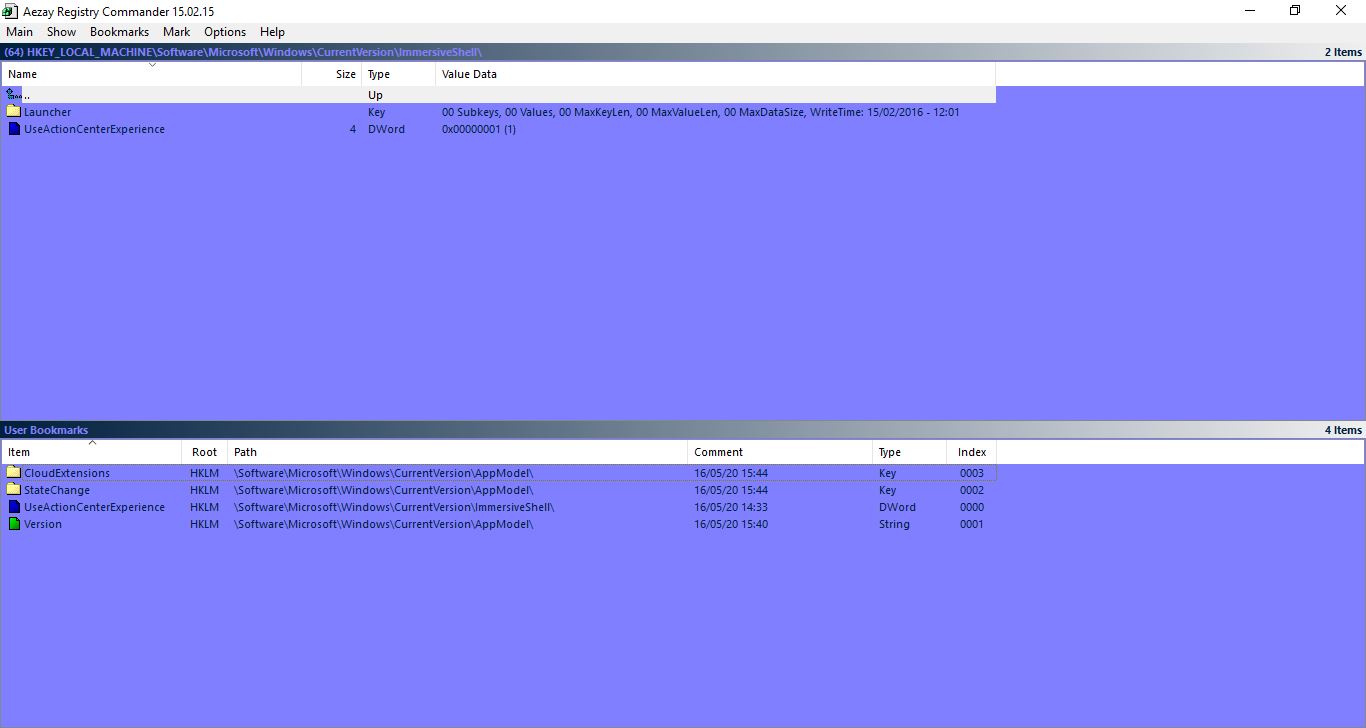Open the Mark menu

tap(176, 31)
